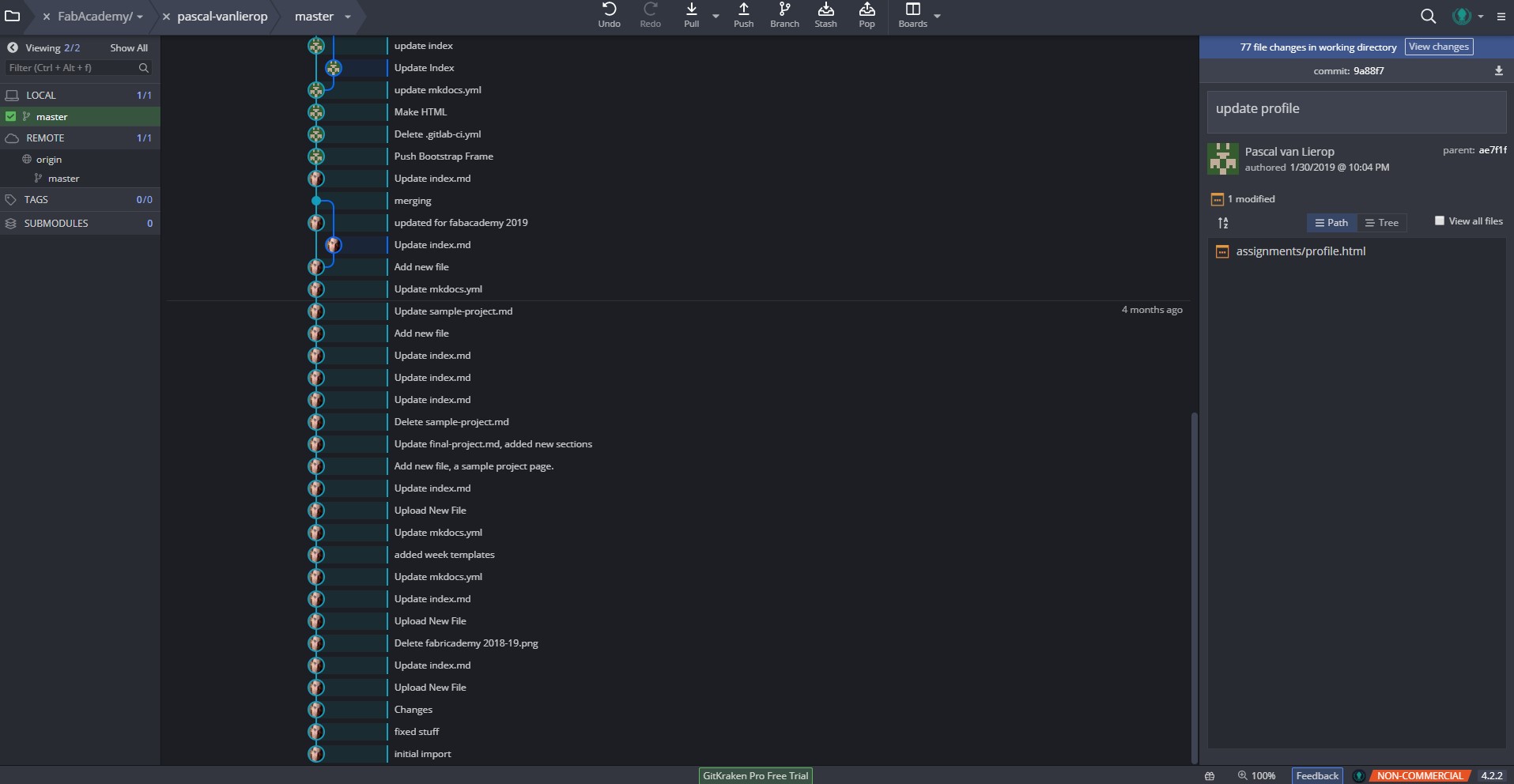Screen dimensions: 1514x784
Task: Click the Show All link
Action: [x=128, y=48]
